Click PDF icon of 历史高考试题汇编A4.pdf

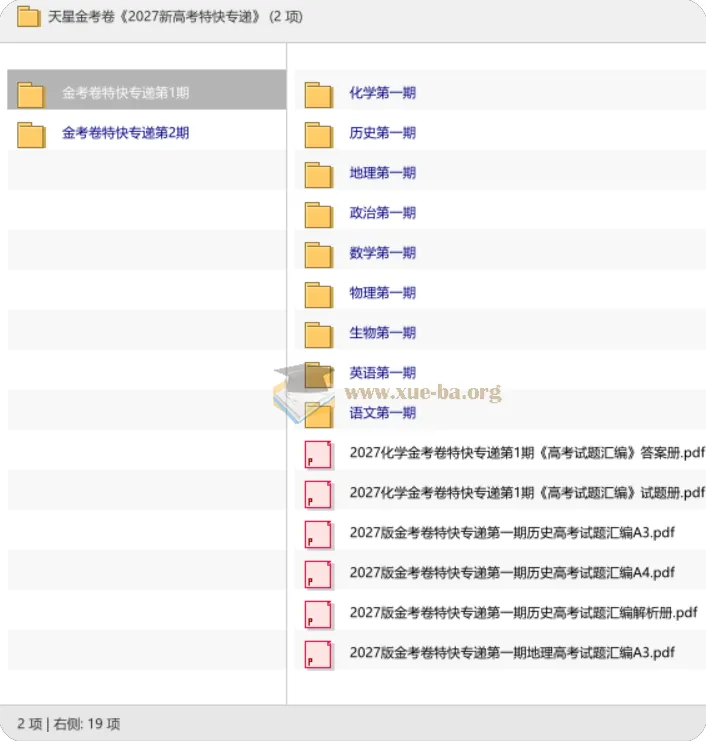tap(318, 575)
